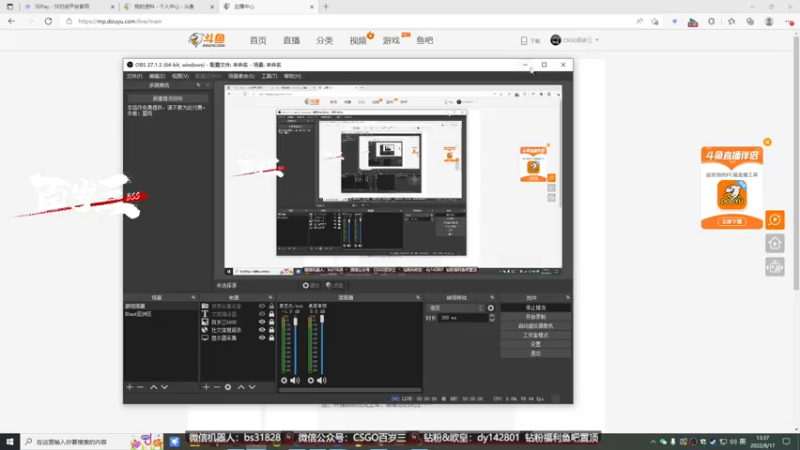Click the 桌面音频 volume slider
The image size is (800, 450).
[x=322, y=344]
